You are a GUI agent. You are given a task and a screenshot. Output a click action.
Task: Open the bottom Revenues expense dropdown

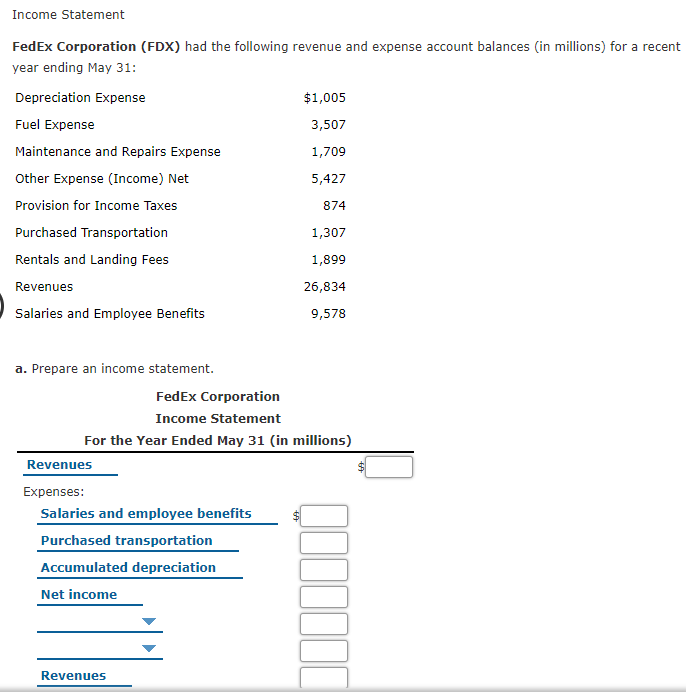(84, 676)
